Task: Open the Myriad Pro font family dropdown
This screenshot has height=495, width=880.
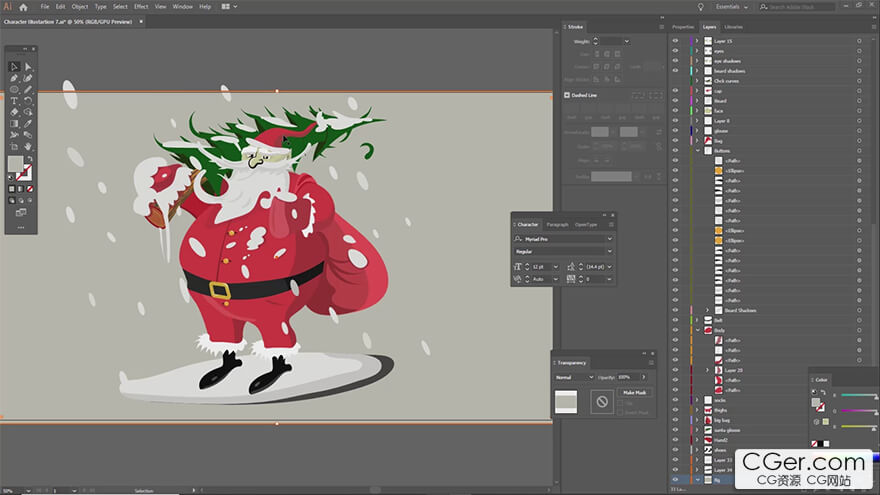Action: [609, 239]
